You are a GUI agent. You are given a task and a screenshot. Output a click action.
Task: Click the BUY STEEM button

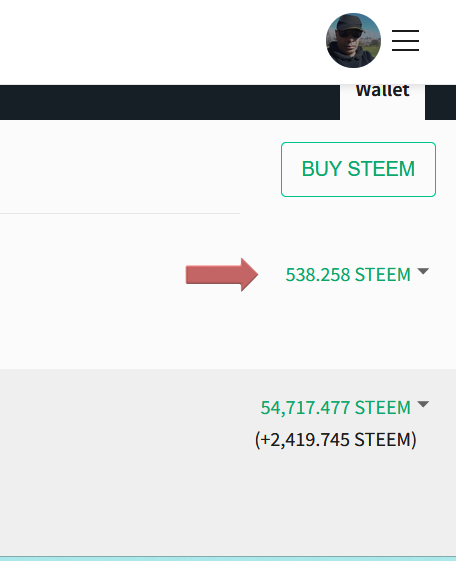pyautogui.click(x=358, y=169)
